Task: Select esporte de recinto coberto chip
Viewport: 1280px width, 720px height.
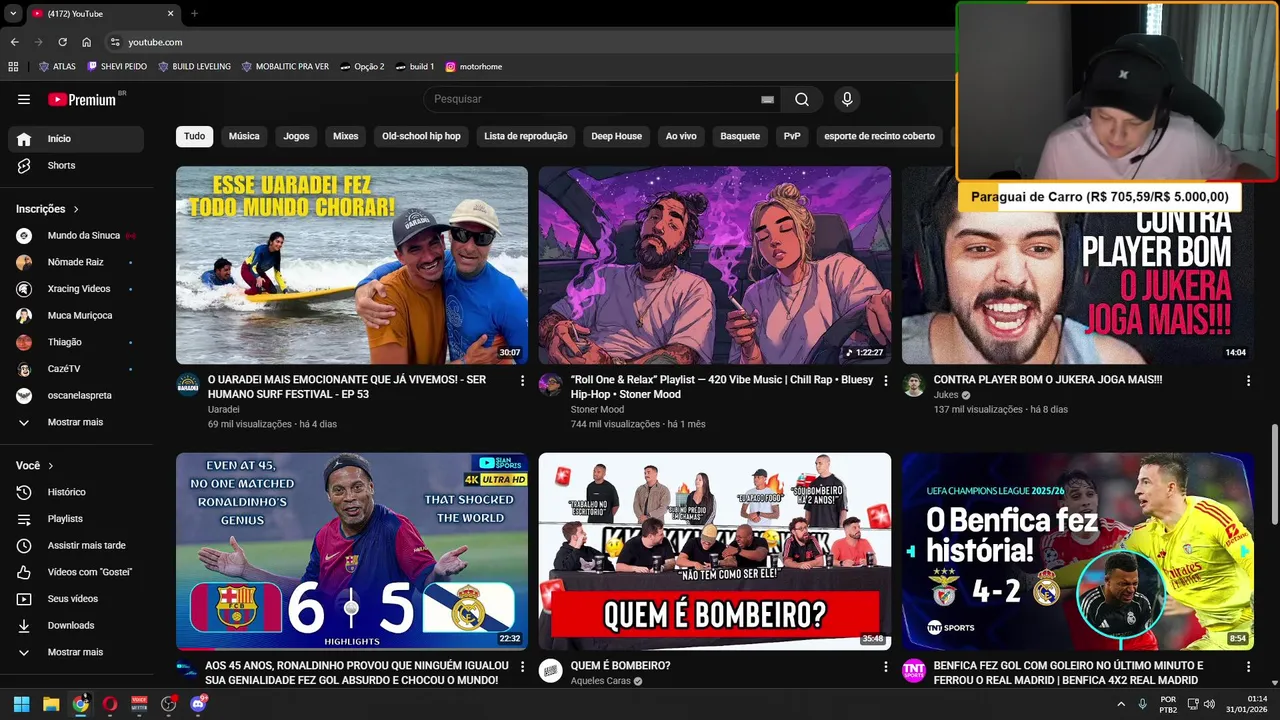Action: click(x=880, y=136)
